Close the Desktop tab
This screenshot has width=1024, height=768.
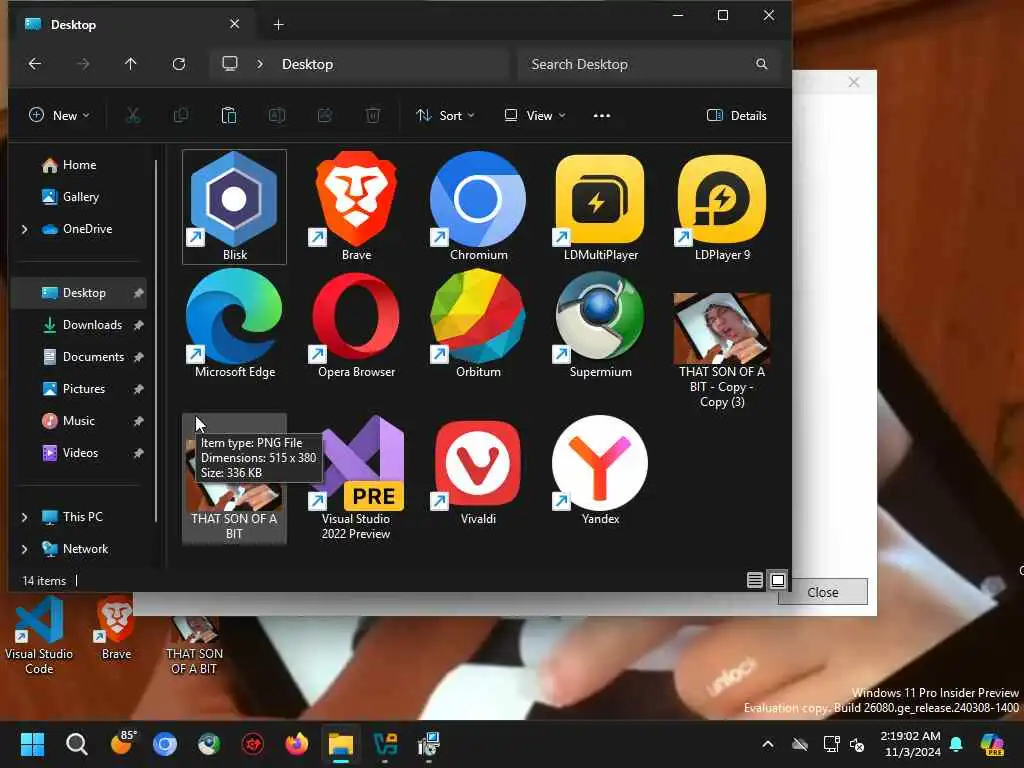234,24
